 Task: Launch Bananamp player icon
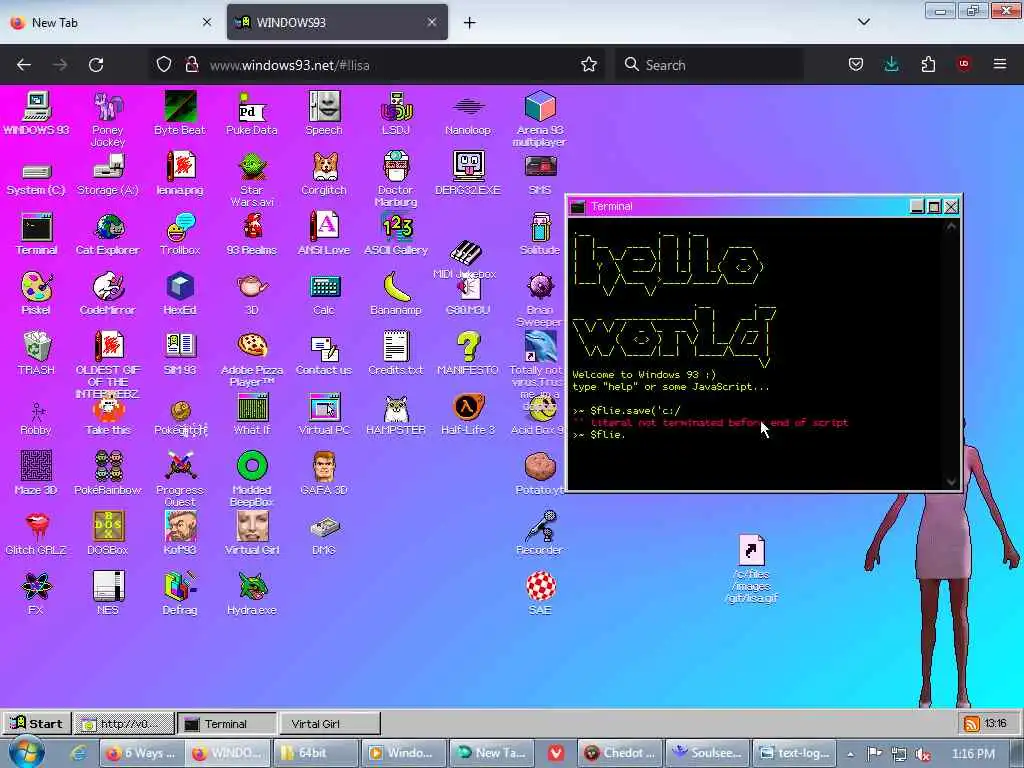[396, 294]
